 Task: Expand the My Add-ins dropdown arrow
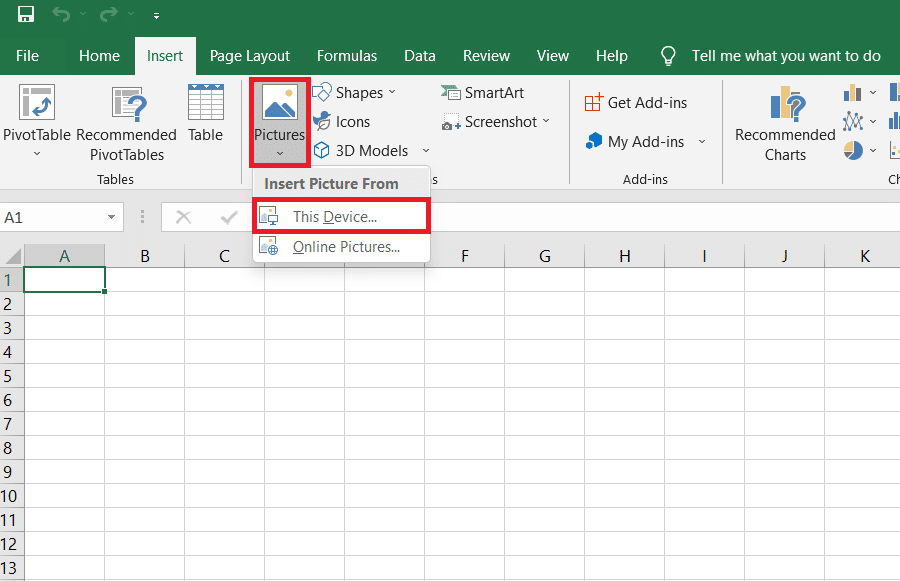click(x=701, y=141)
